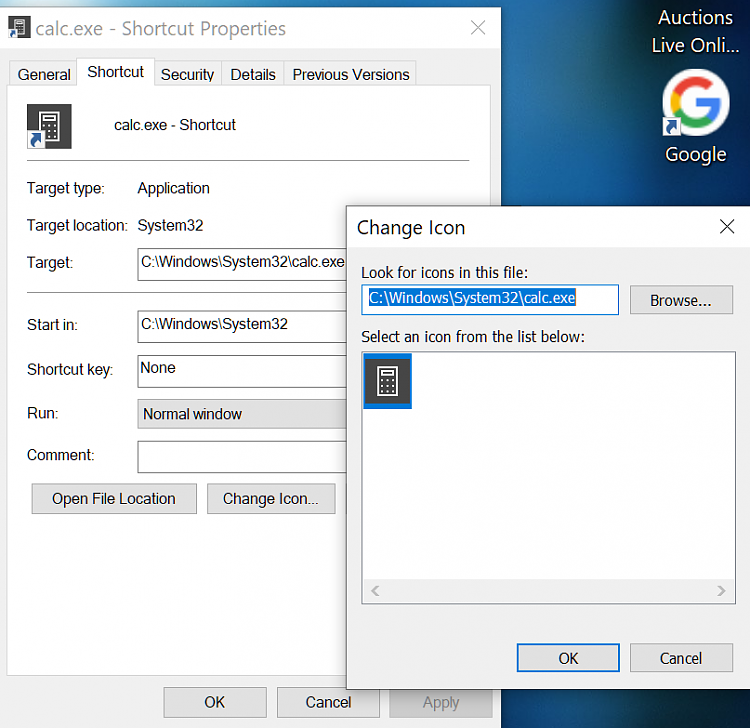Click the 'calc.exe - Shortcut' name text
Image resolution: width=750 pixels, height=728 pixels.
pos(175,125)
